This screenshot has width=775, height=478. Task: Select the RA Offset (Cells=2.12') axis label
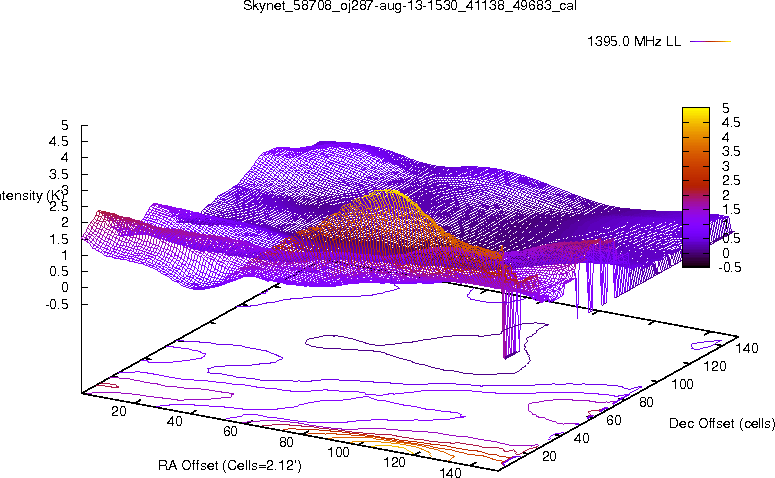(230, 466)
